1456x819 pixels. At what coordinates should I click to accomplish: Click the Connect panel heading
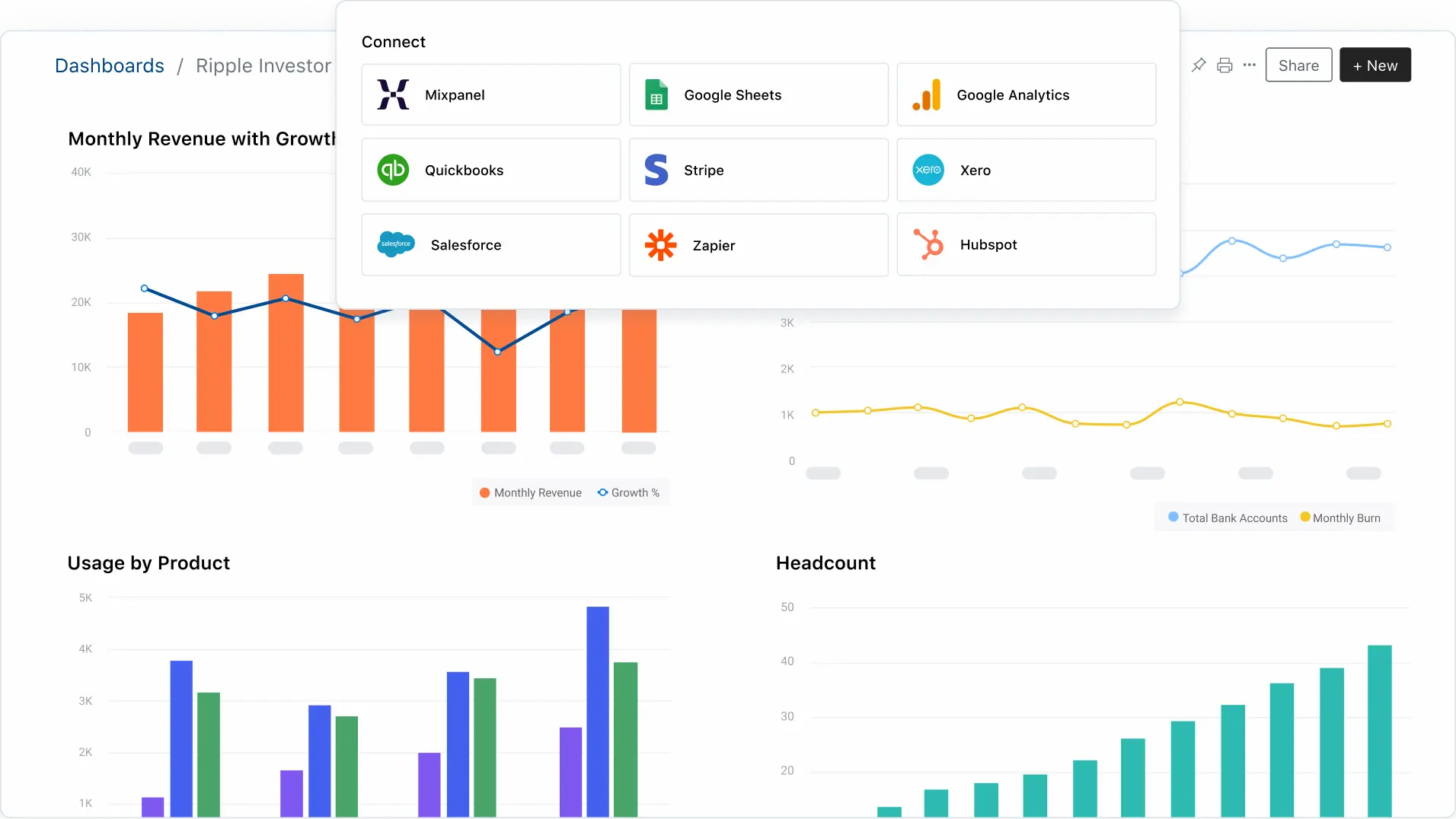coord(393,42)
